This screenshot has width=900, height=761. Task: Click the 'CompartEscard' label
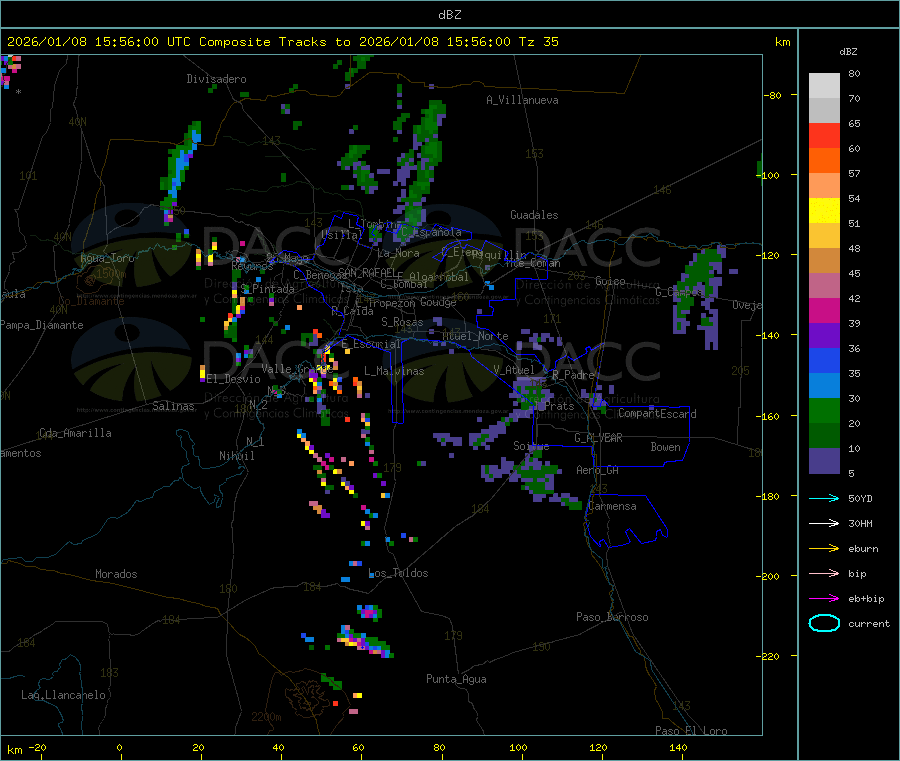tap(658, 414)
